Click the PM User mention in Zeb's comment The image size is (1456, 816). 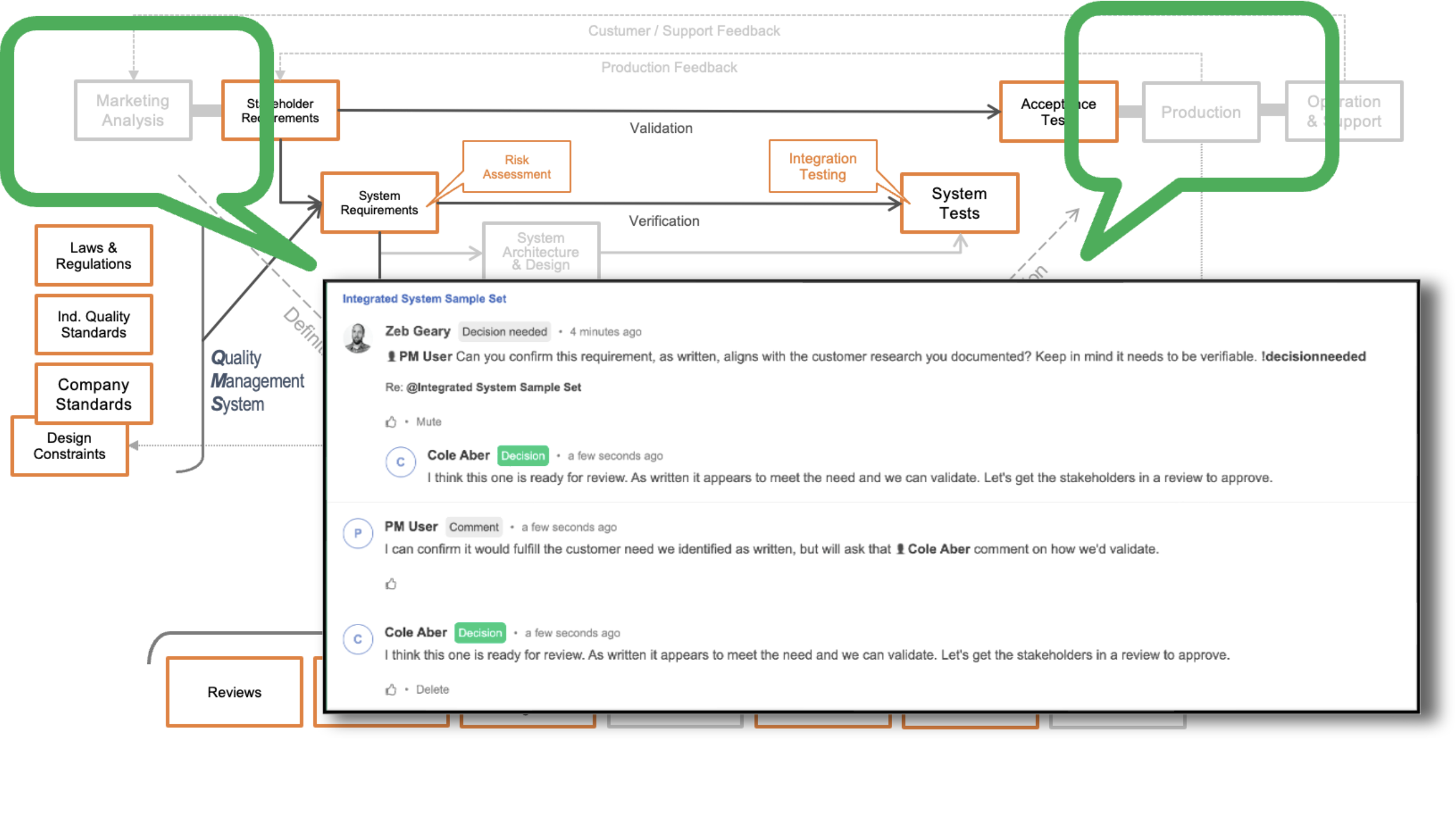tap(419, 356)
